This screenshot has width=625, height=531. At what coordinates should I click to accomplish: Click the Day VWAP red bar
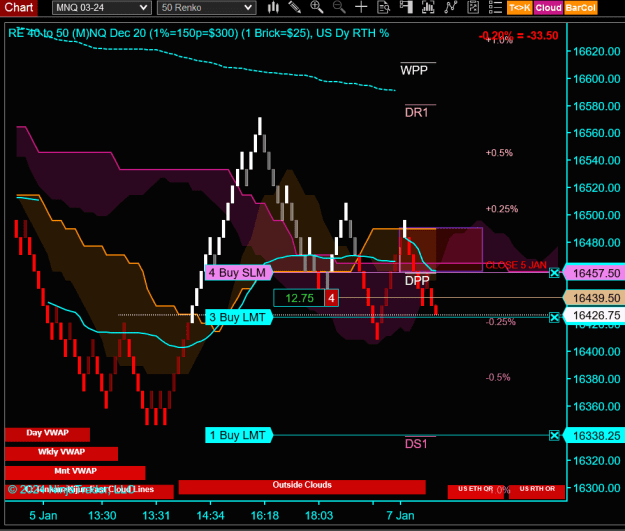coord(47,434)
